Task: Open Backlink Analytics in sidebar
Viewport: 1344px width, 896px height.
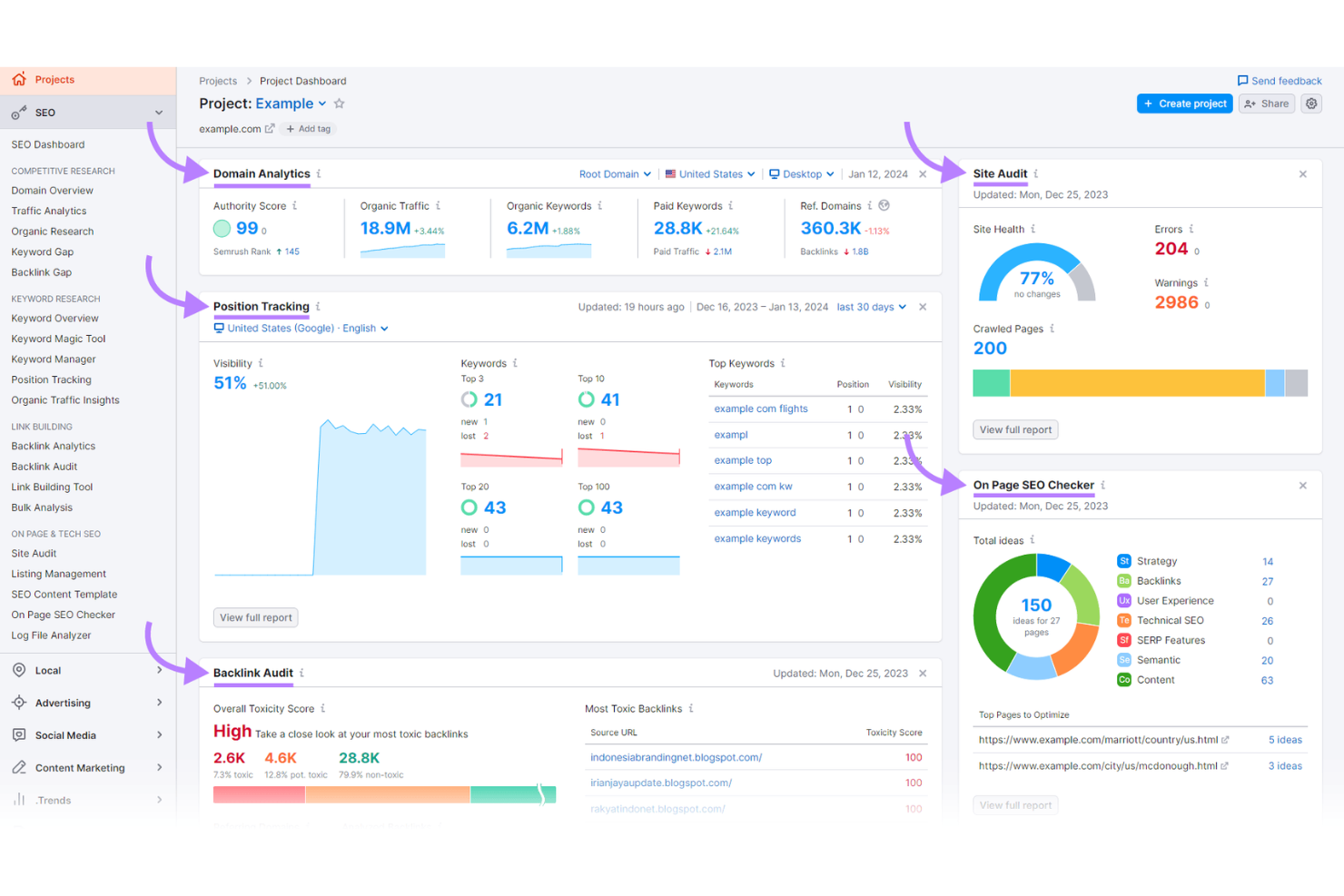Action: (x=54, y=446)
